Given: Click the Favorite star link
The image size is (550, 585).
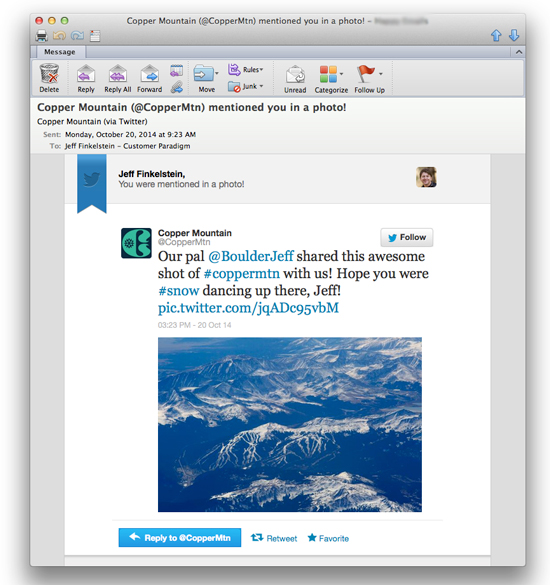Looking at the screenshot, I should point(328,538).
